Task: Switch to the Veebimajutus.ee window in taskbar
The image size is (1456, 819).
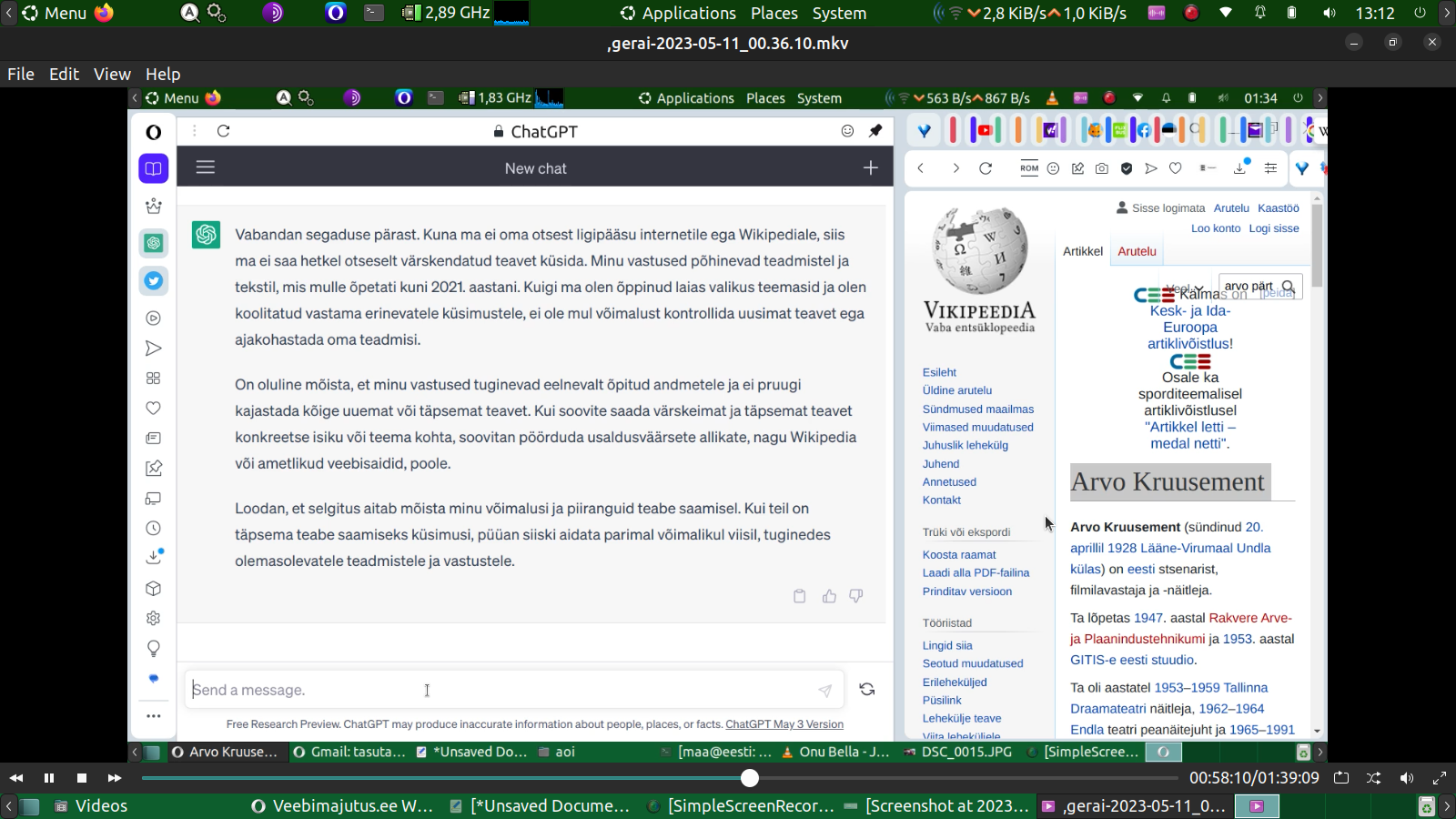Action: [x=342, y=806]
